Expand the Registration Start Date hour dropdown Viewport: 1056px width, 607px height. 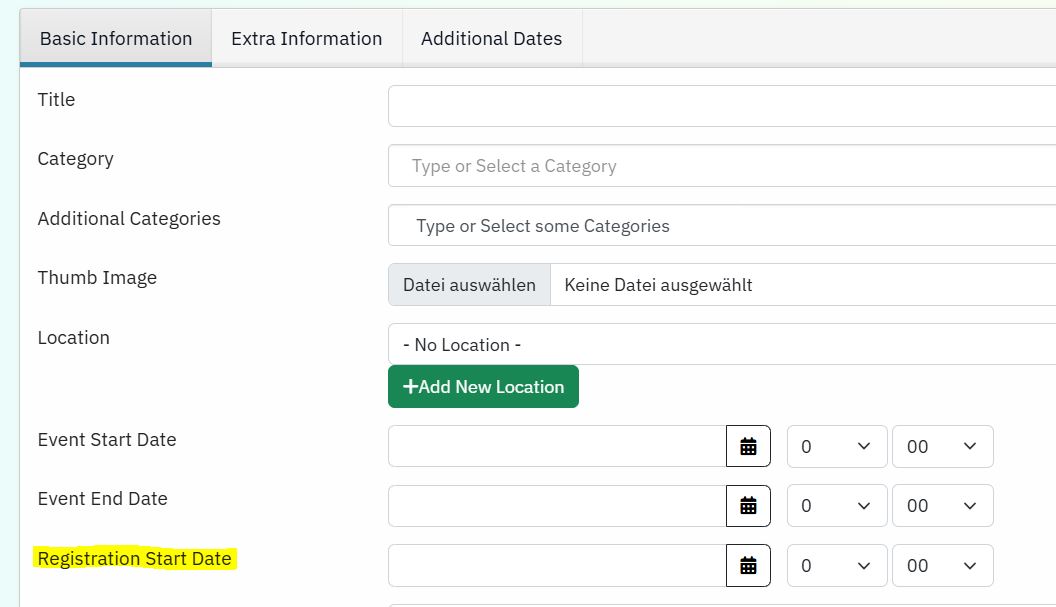(837, 565)
